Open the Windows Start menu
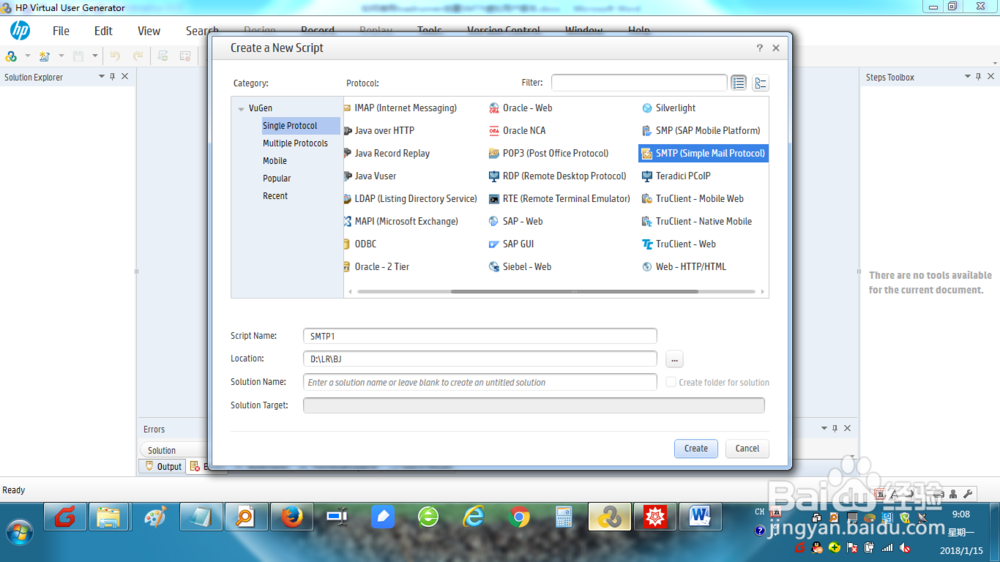Image resolution: width=1000 pixels, height=562 pixels. (20, 531)
